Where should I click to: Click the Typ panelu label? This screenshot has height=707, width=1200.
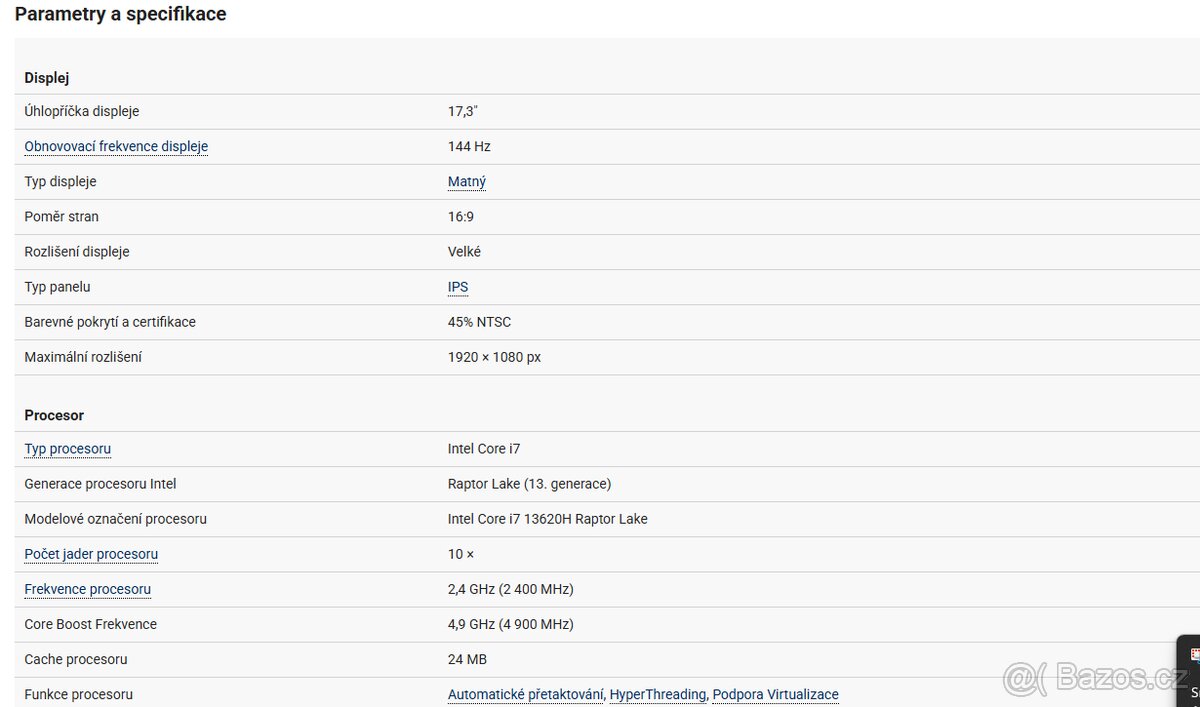click(x=57, y=287)
